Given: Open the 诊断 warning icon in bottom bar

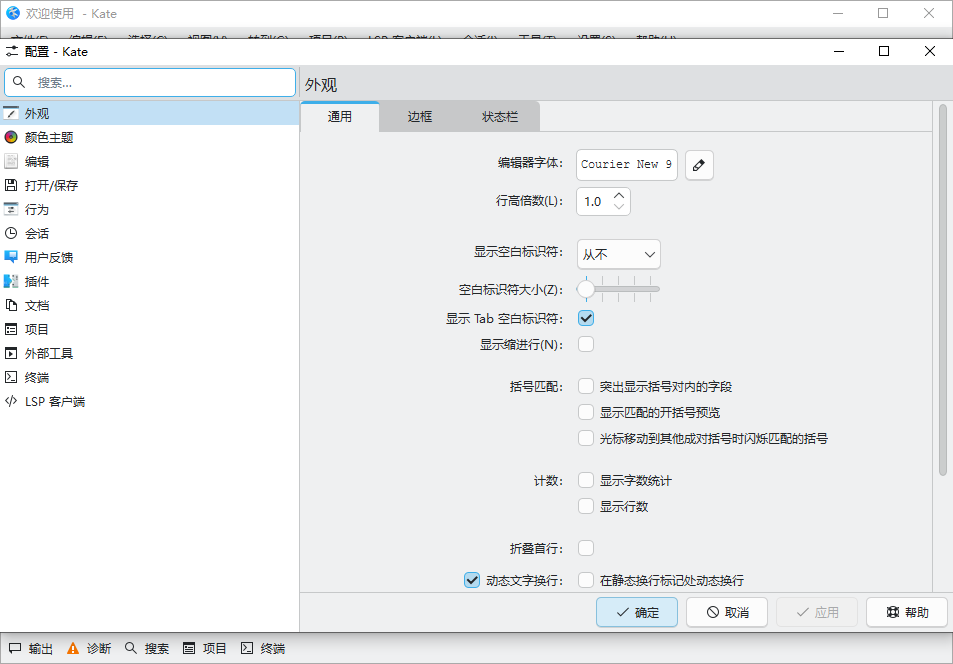Looking at the screenshot, I should pos(72,648).
